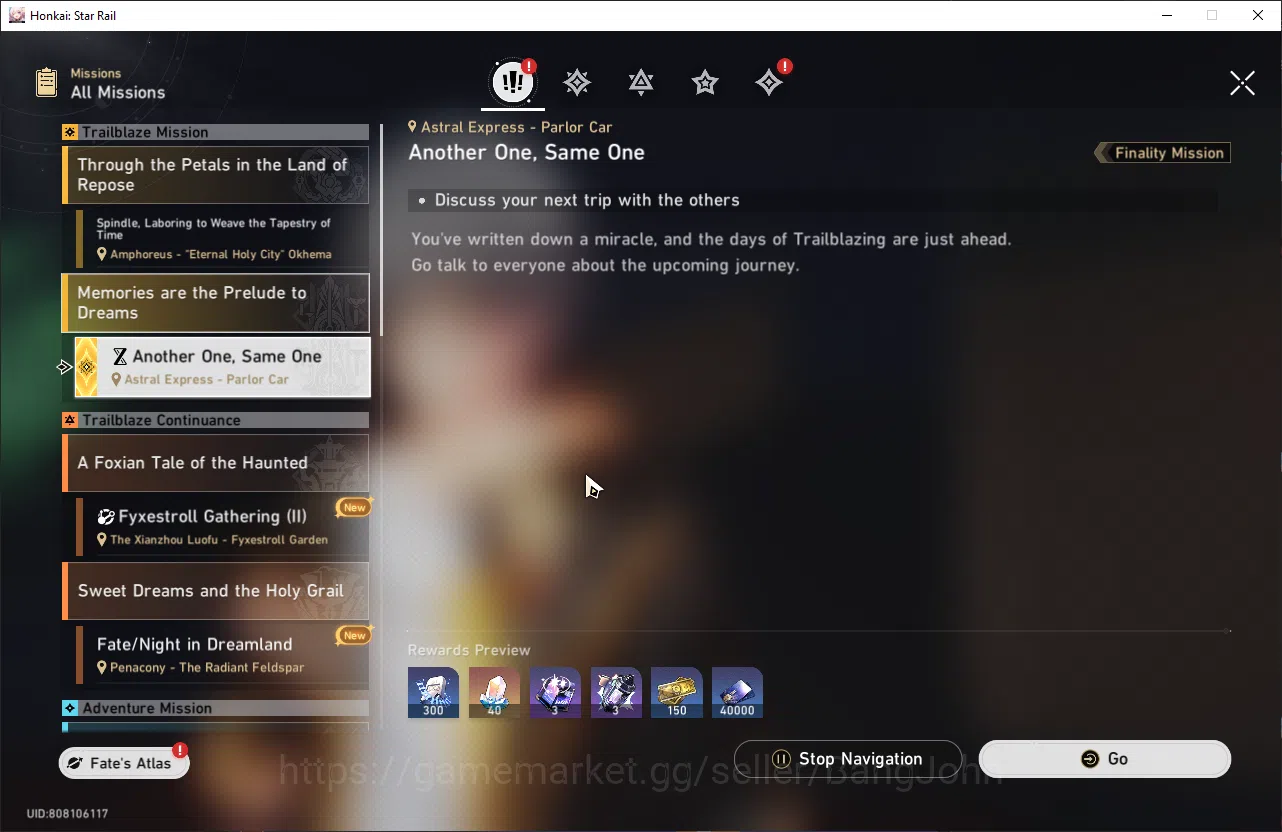Screen dimensions: 1282x832
Task: View the reward item with quantity 300
Action: click(x=433, y=692)
